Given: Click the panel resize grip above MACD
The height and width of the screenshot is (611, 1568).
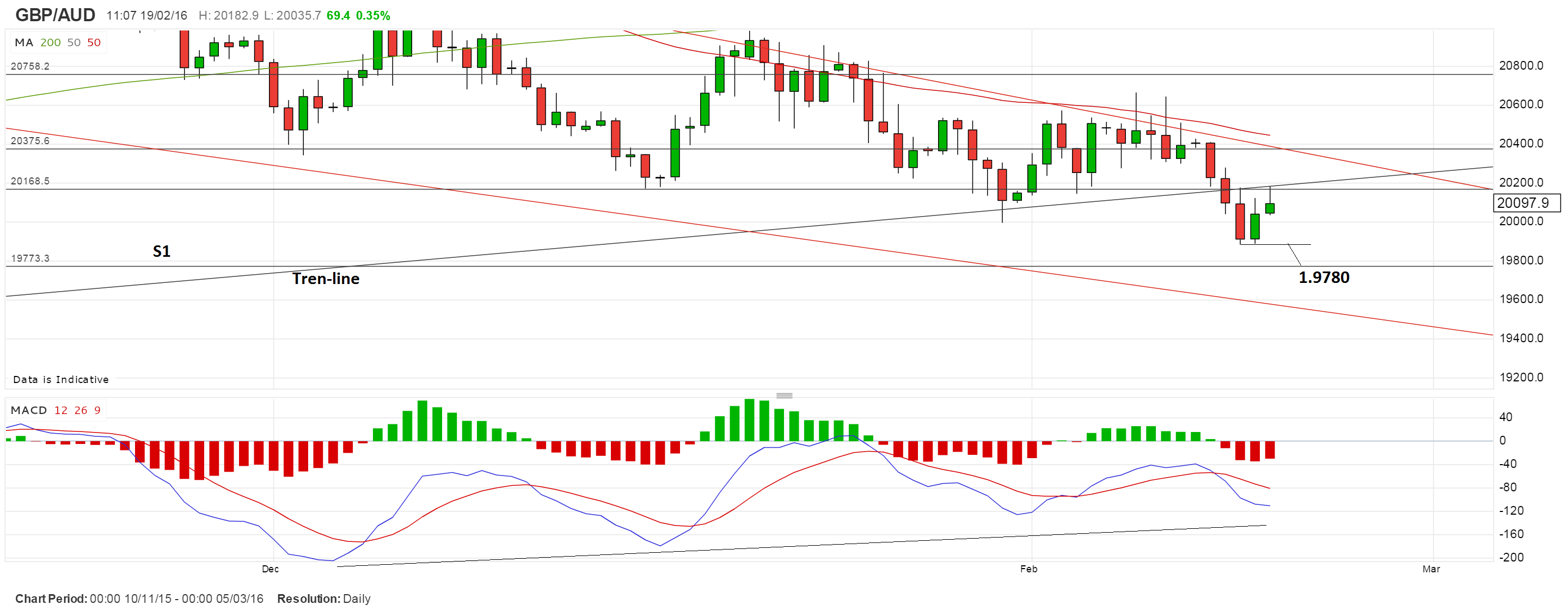Looking at the screenshot, I should [784, 396].
